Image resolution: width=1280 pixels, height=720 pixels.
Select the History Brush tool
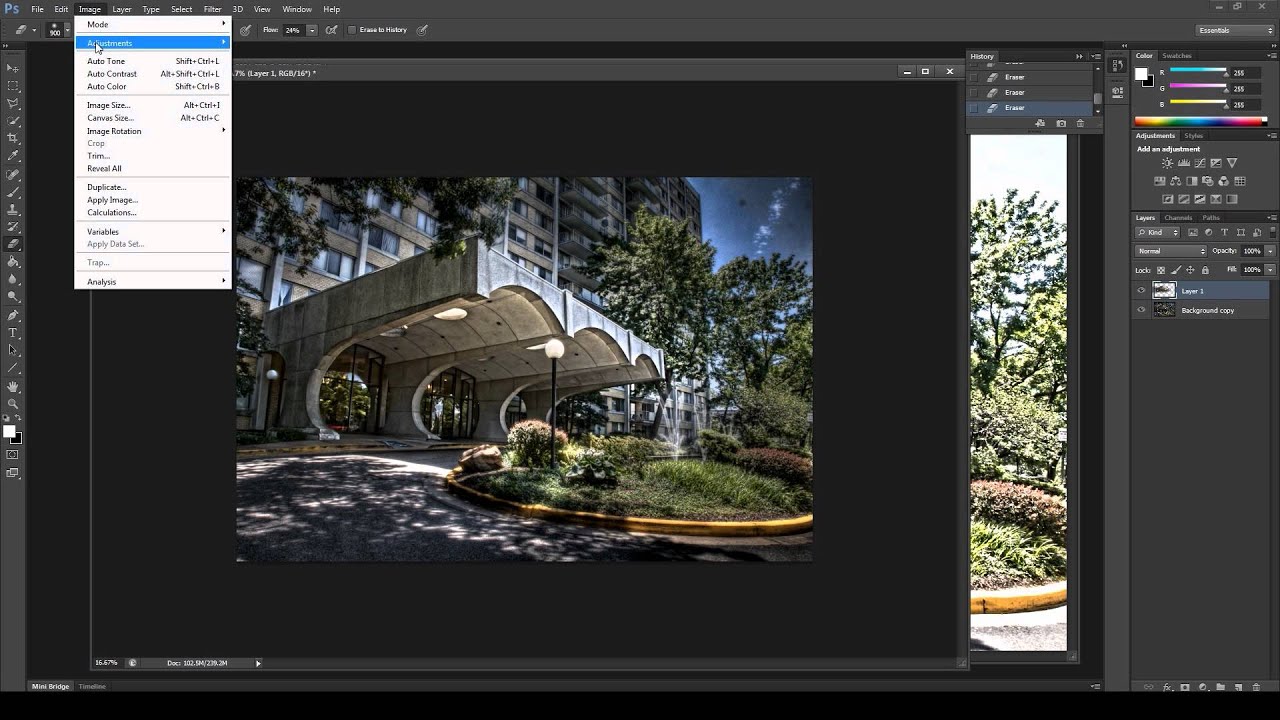(14, 226)
